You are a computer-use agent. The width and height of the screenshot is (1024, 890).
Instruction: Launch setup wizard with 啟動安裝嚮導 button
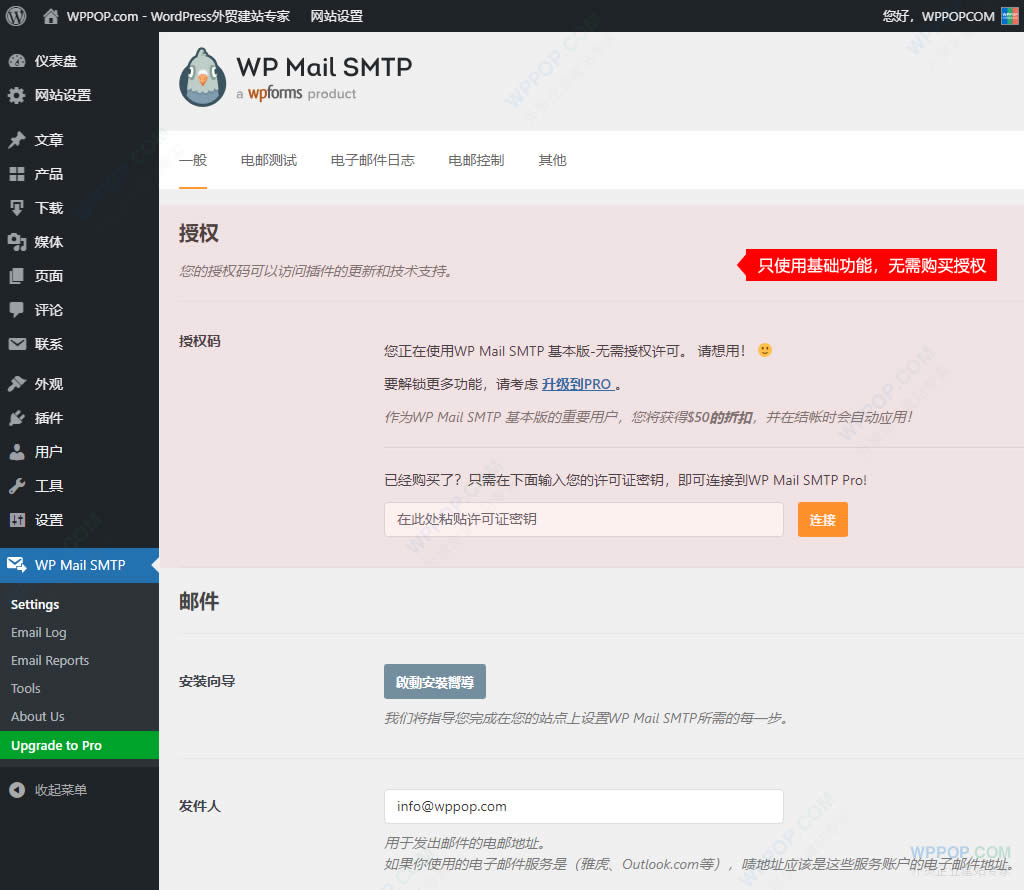click(434, 682)
